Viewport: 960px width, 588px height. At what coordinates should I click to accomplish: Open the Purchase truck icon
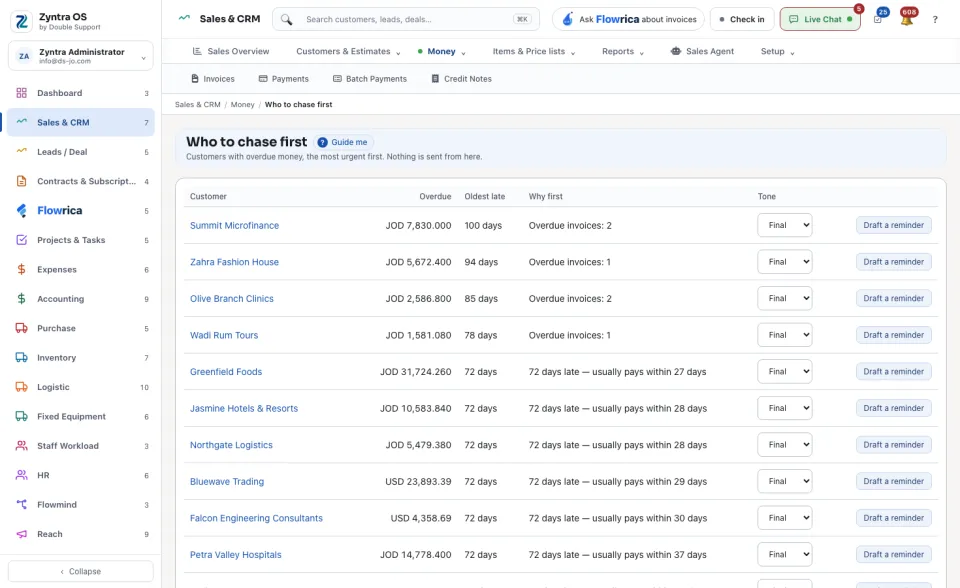21,328
